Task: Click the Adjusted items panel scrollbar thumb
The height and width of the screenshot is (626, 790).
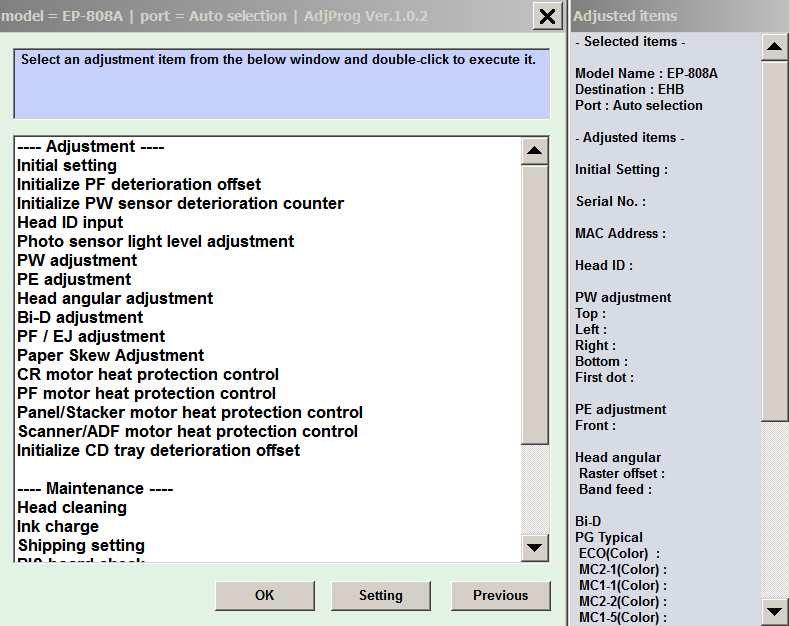Action: [774, 240]
